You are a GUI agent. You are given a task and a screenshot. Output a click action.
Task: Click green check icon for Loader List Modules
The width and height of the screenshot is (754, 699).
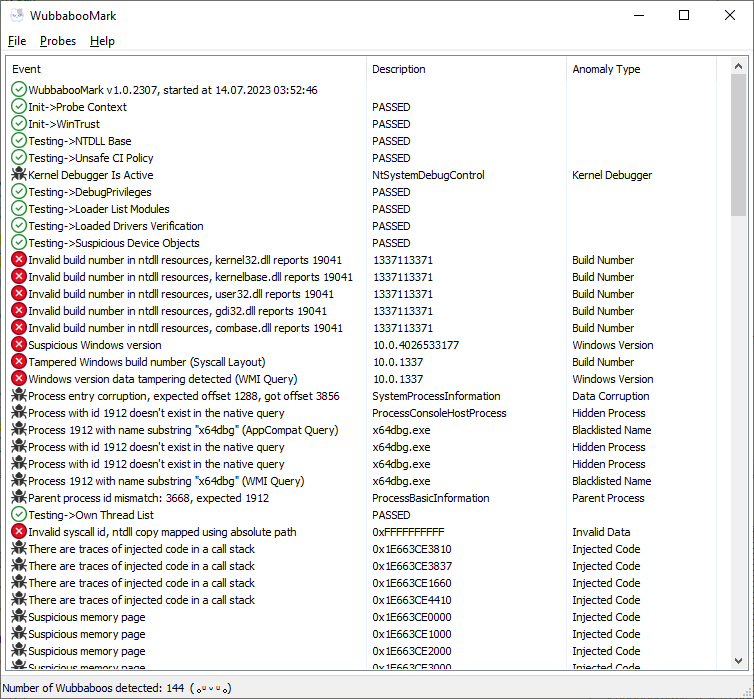point(19,209)
